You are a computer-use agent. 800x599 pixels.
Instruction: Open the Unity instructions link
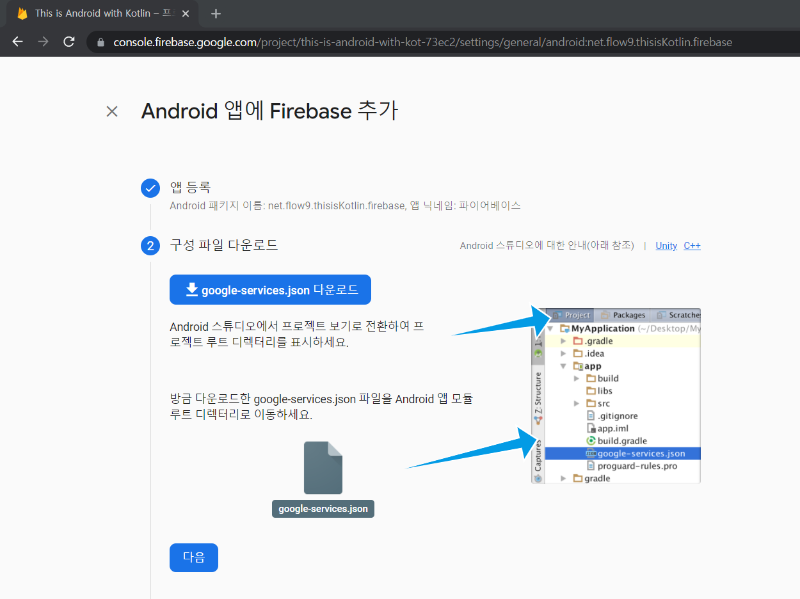pyautogui.click(x=666, y=246)
